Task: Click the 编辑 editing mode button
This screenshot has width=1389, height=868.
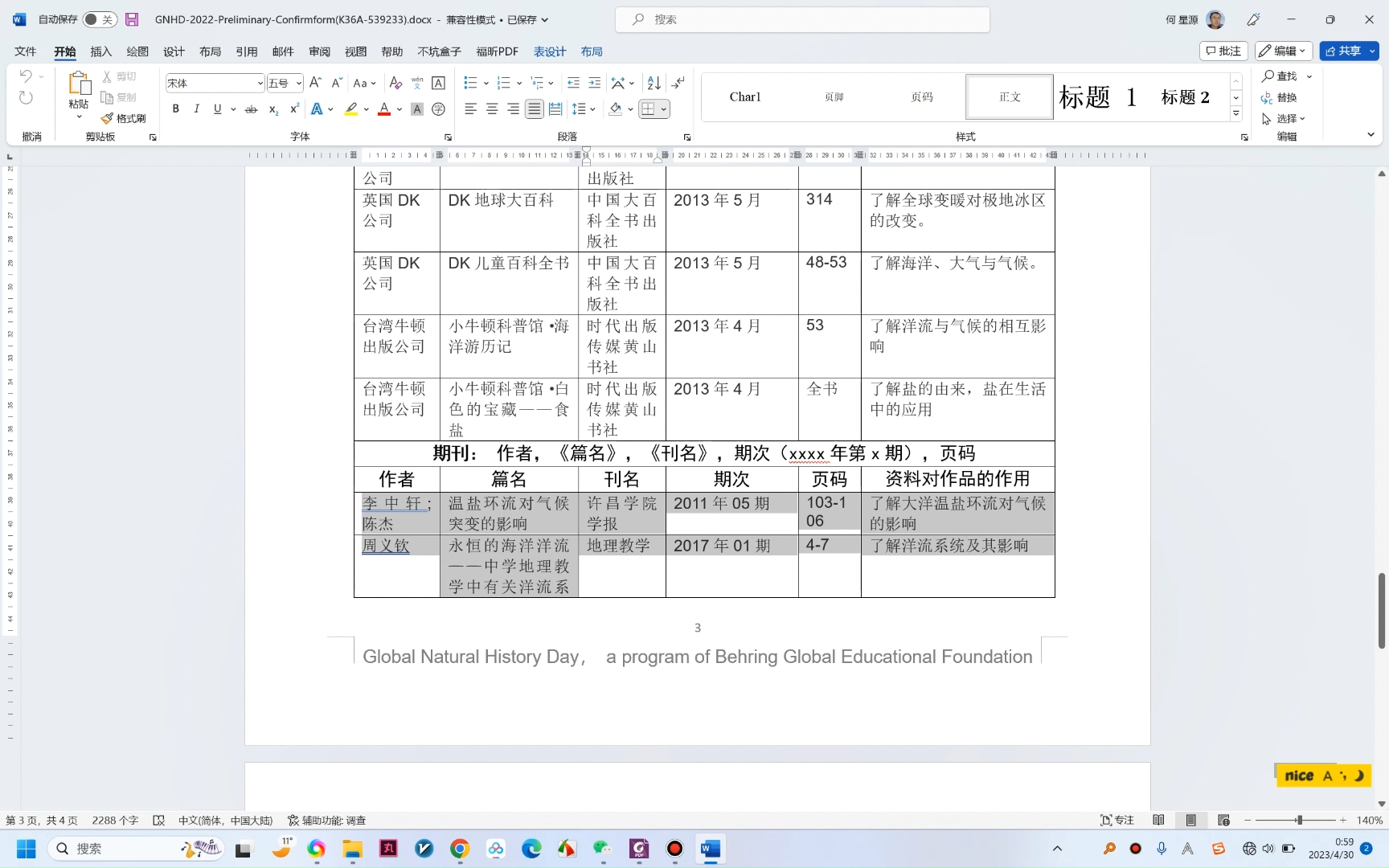Action: tap(1284, 51)
